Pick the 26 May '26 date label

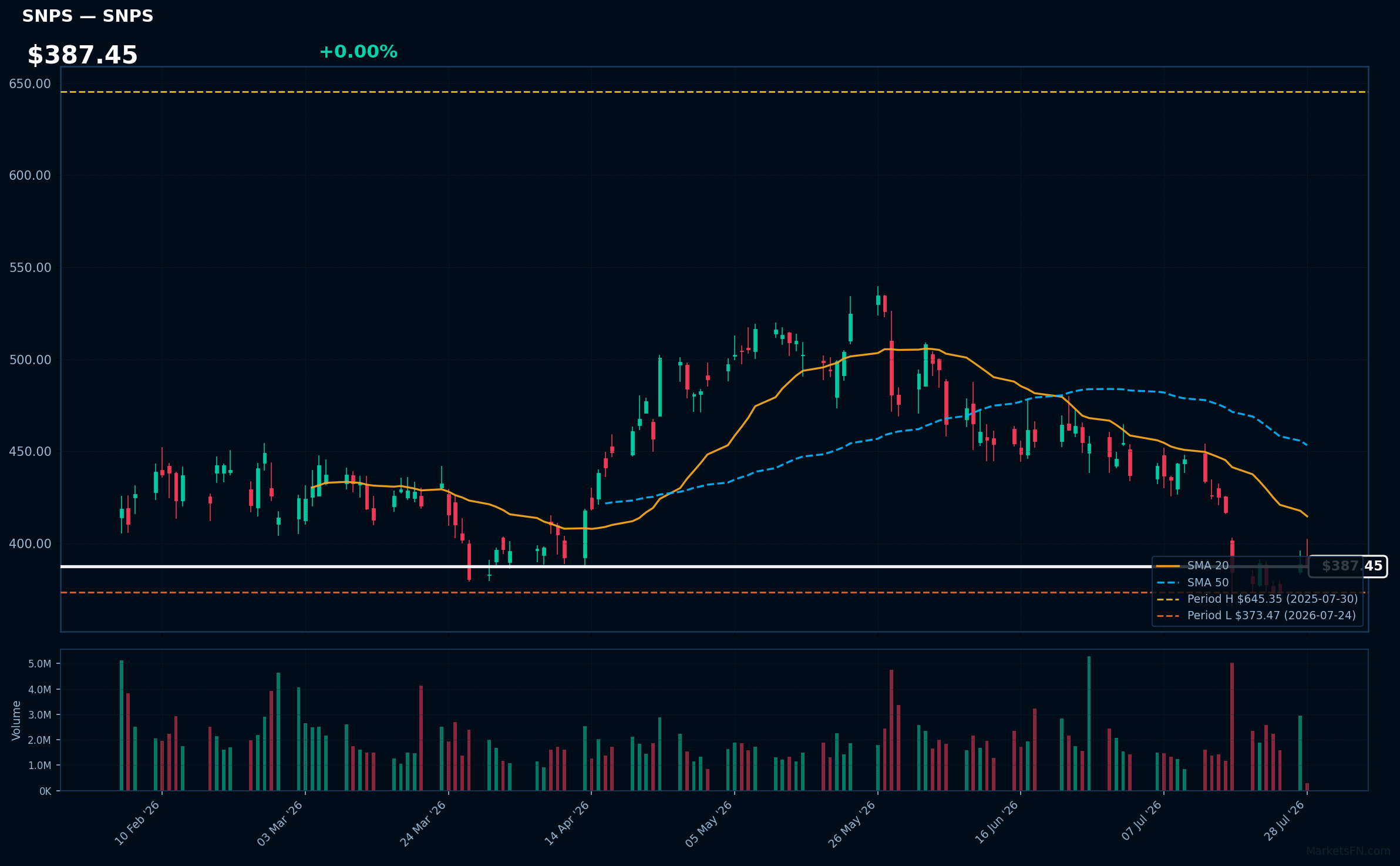point(852,823)
